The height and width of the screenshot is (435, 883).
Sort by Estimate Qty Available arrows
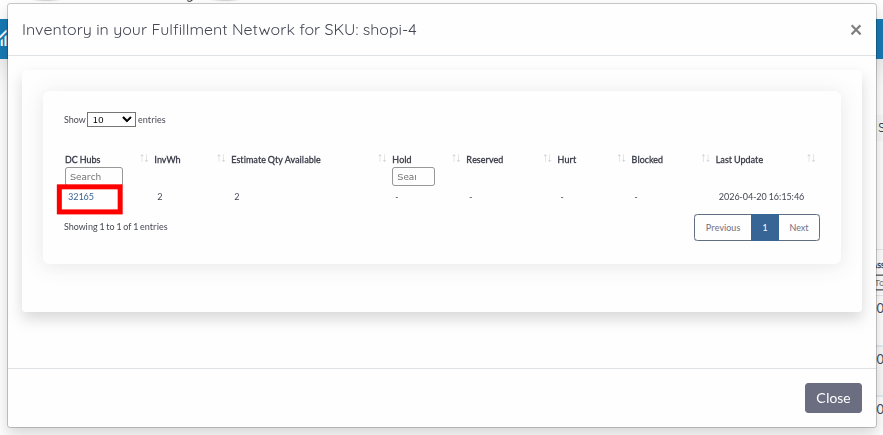382,159
